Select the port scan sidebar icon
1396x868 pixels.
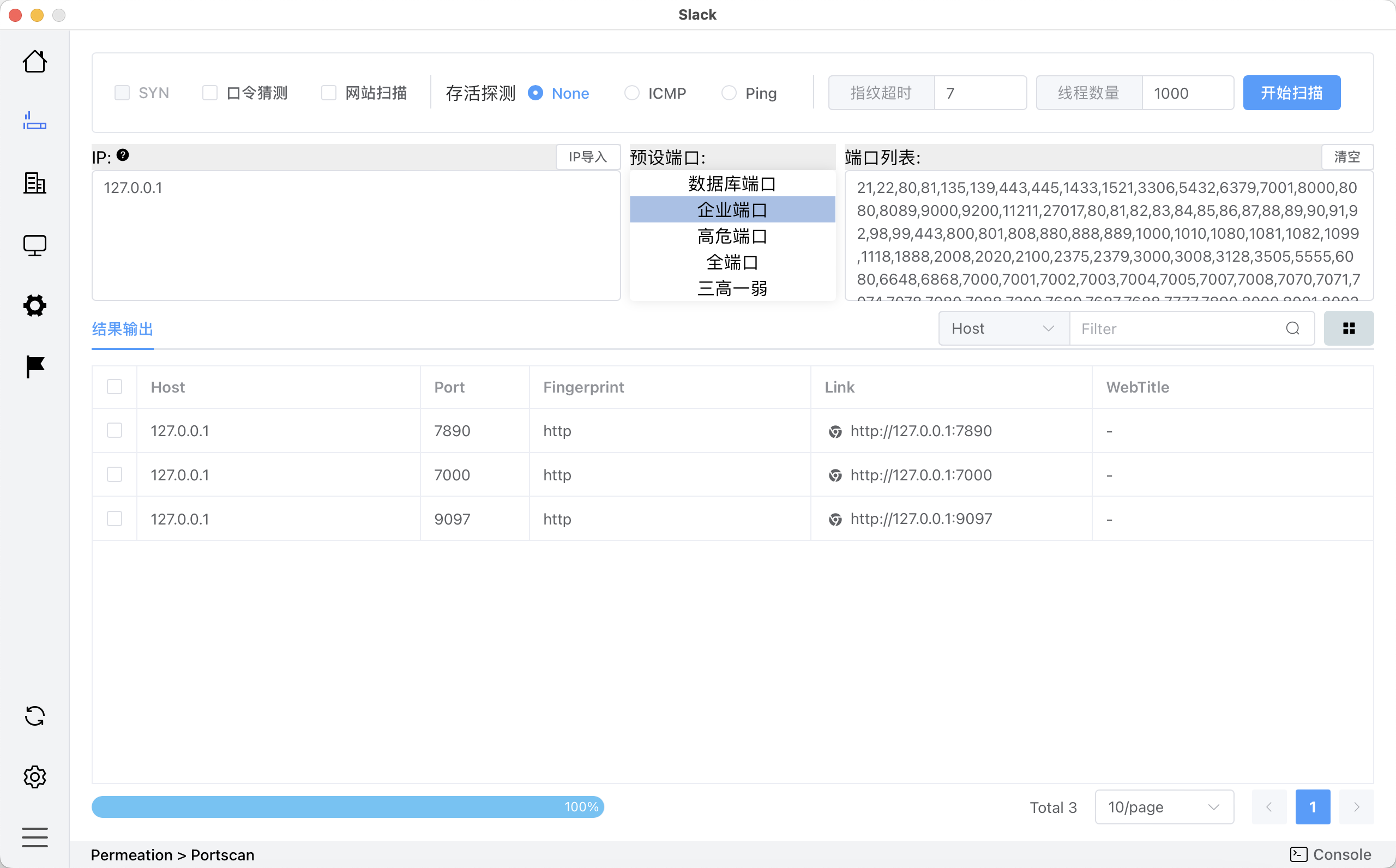[34, 122]
